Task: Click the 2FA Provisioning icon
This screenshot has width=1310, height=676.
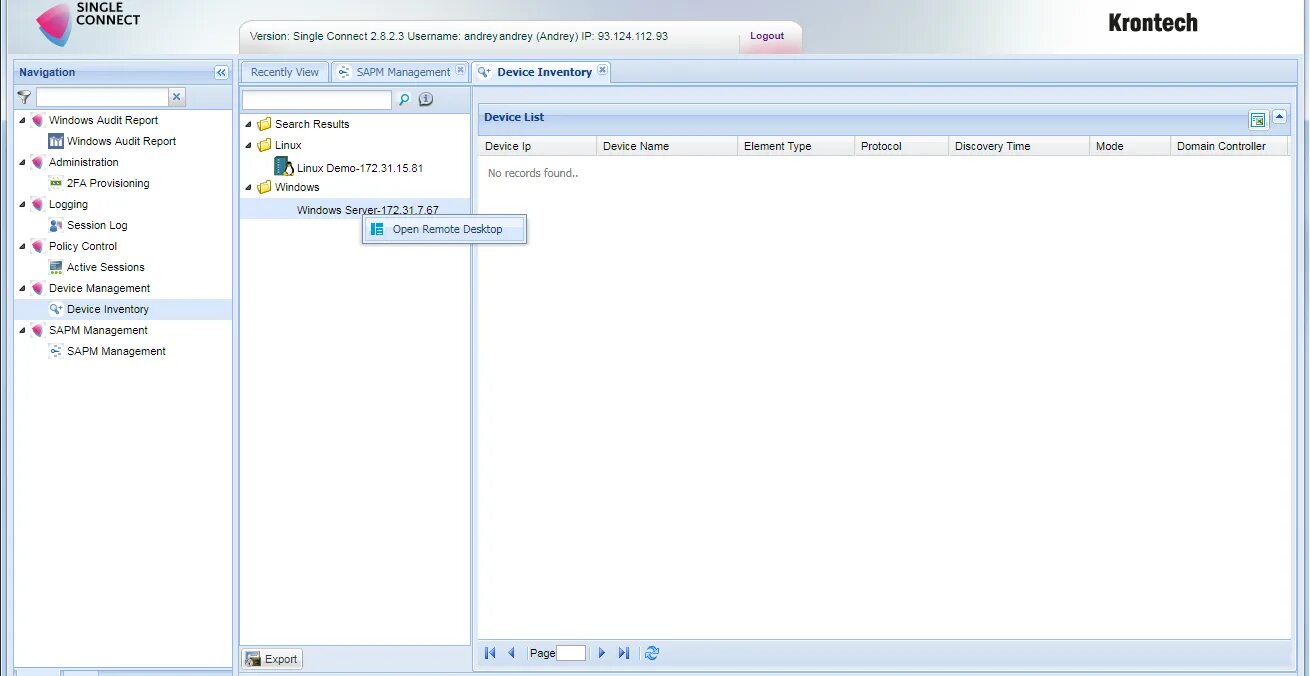Action: click(x=56, y=183)
